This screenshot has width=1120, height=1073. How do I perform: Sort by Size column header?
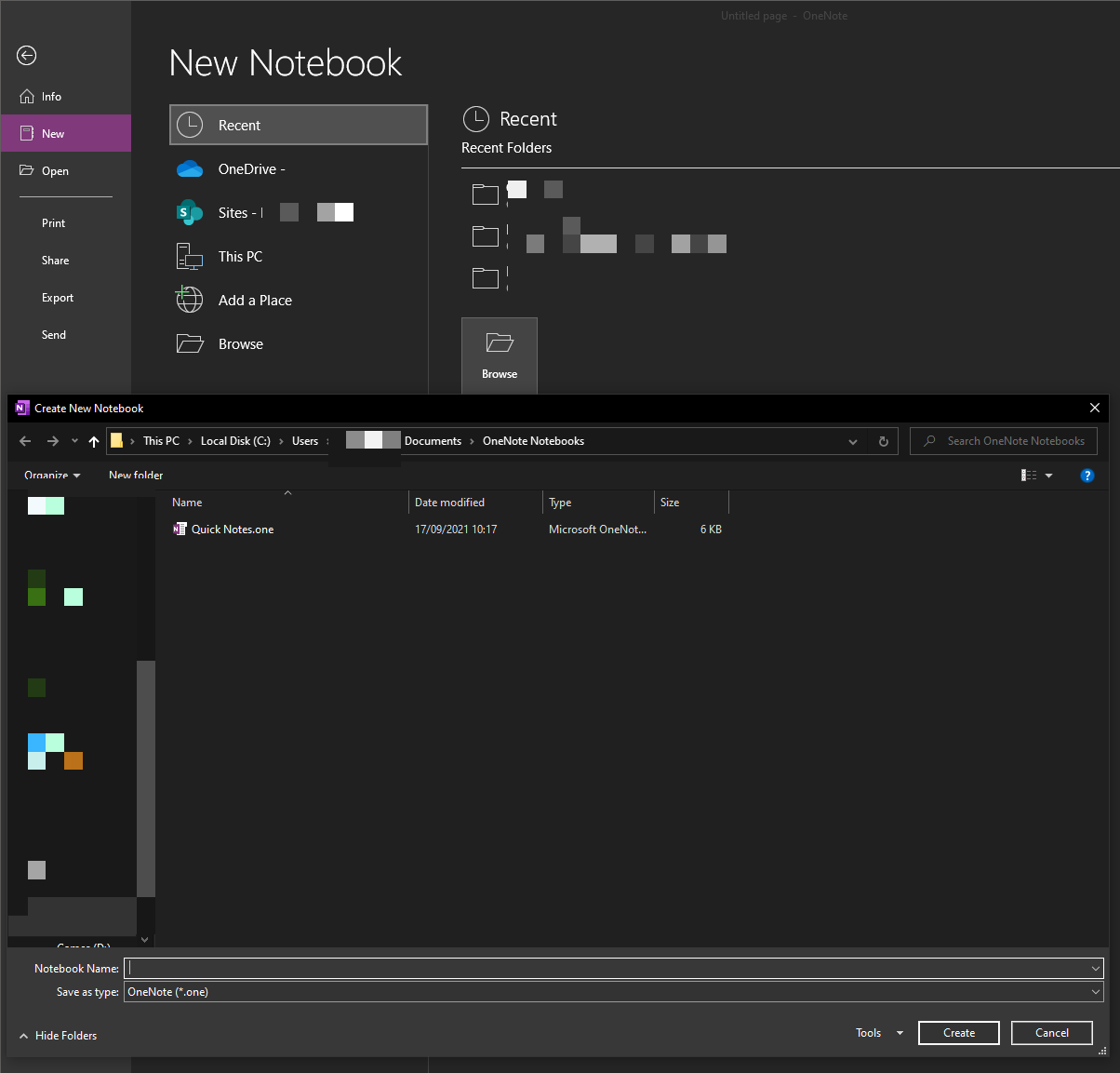coord(691,503)
